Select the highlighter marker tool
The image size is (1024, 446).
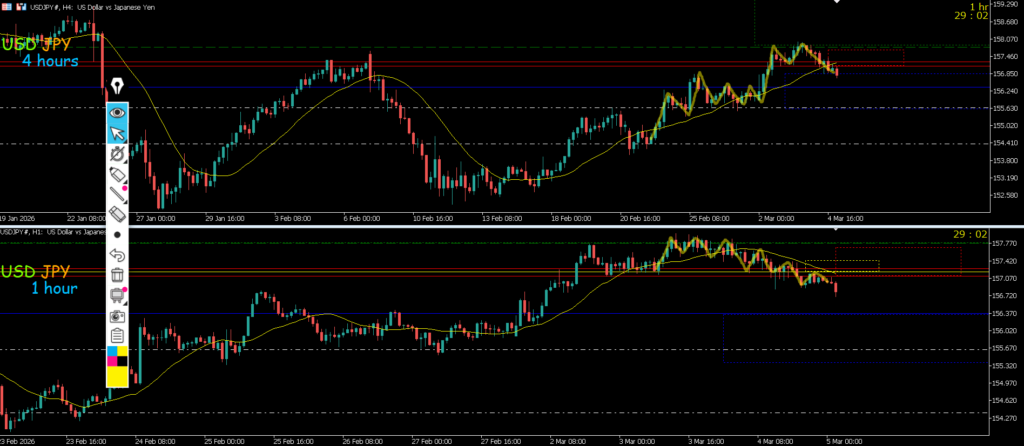(x=118, y=175)
